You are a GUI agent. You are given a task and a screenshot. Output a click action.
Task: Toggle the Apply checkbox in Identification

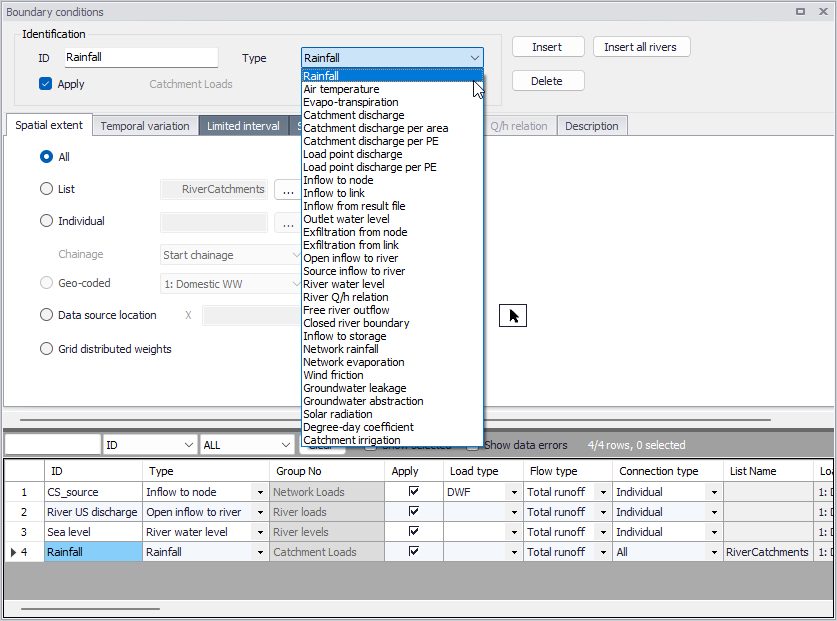tap(45, 84)
